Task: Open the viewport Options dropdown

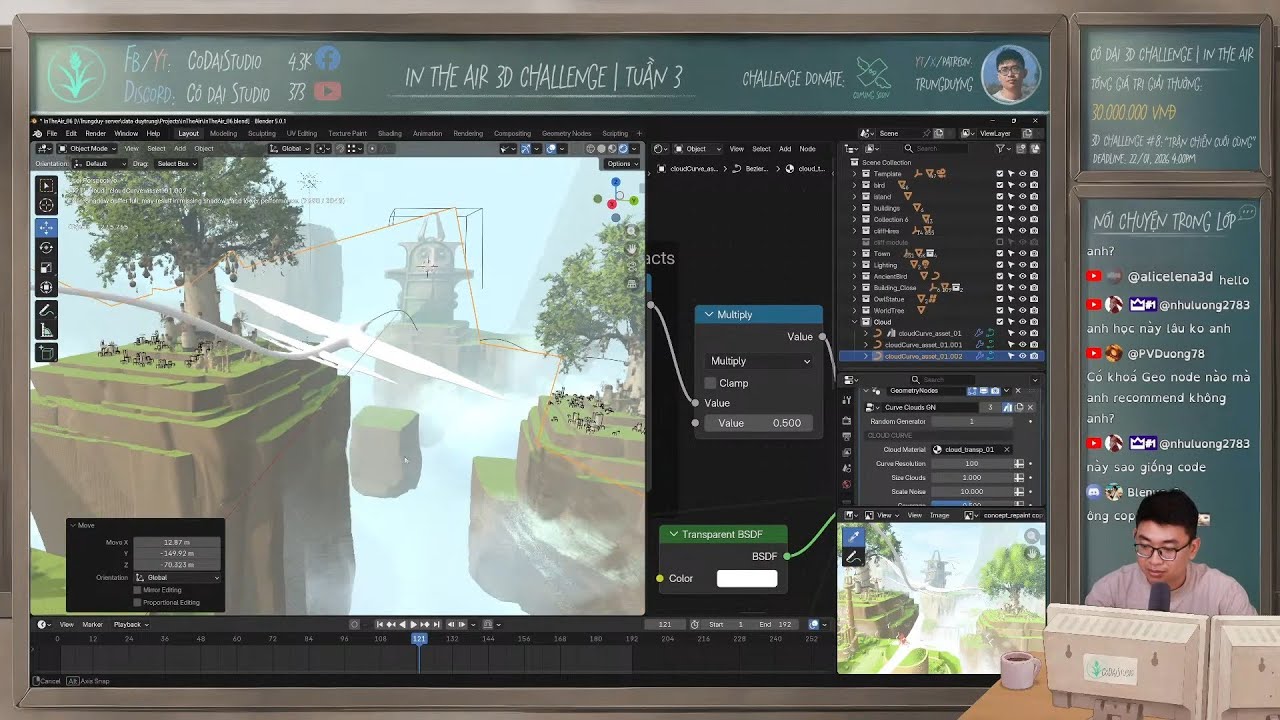Action: (x=622, y=163)
